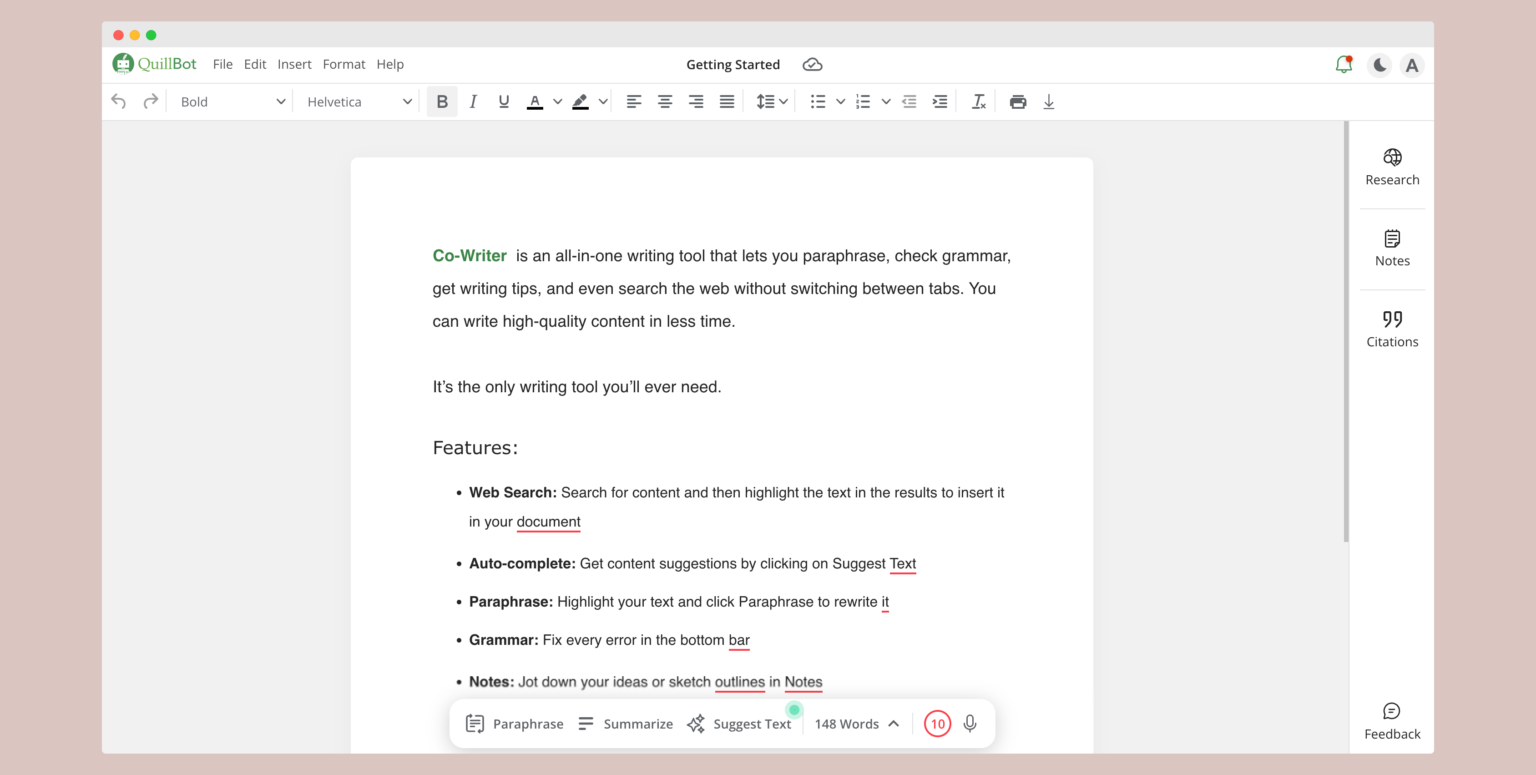1536x775 pixels.
Task: Open the Citations panel
Action: pos(1392,329)
